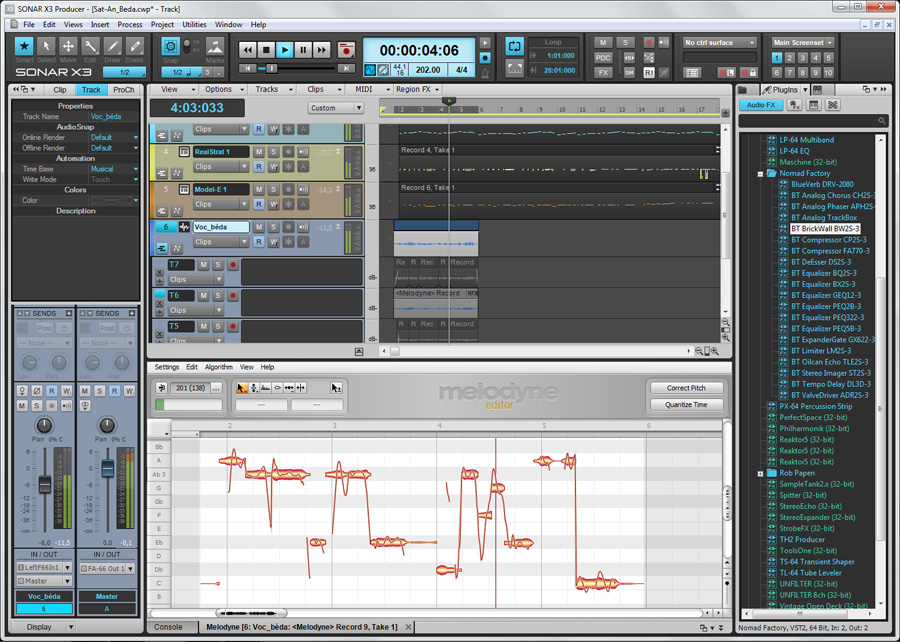Switch to the ProCh inspector tab
This screenshot has height=642, width=900.
point(123,90)
